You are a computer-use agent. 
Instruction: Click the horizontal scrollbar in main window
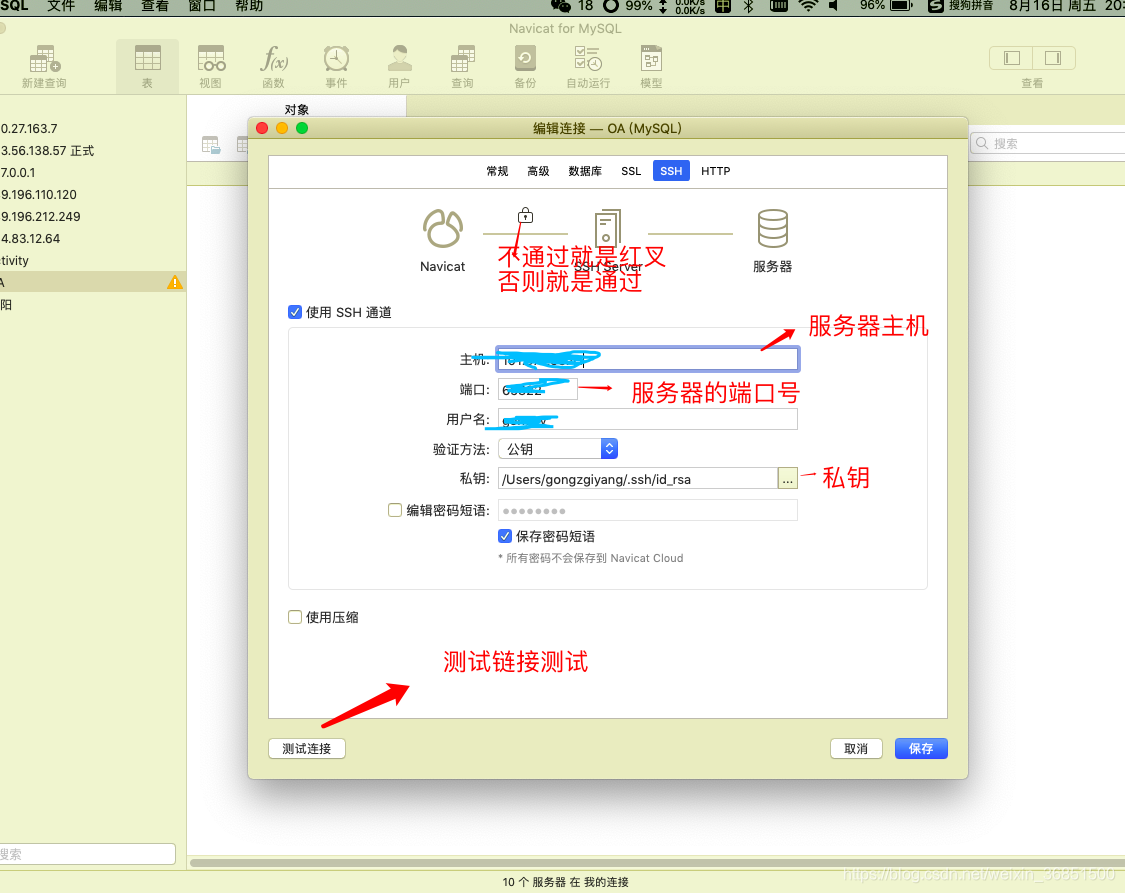click(656, 862)
